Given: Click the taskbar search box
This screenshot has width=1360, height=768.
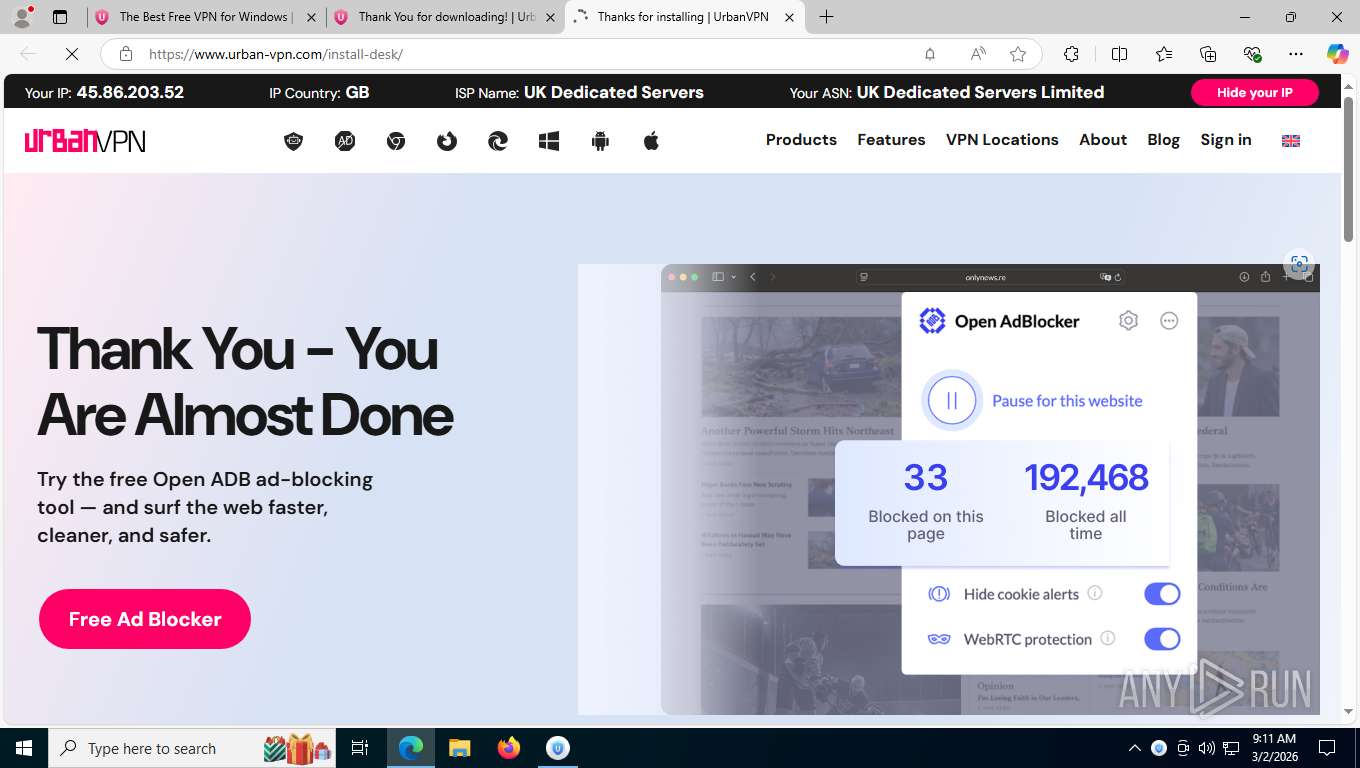Looking at the screenshot, I should click(x=194, y=748).
